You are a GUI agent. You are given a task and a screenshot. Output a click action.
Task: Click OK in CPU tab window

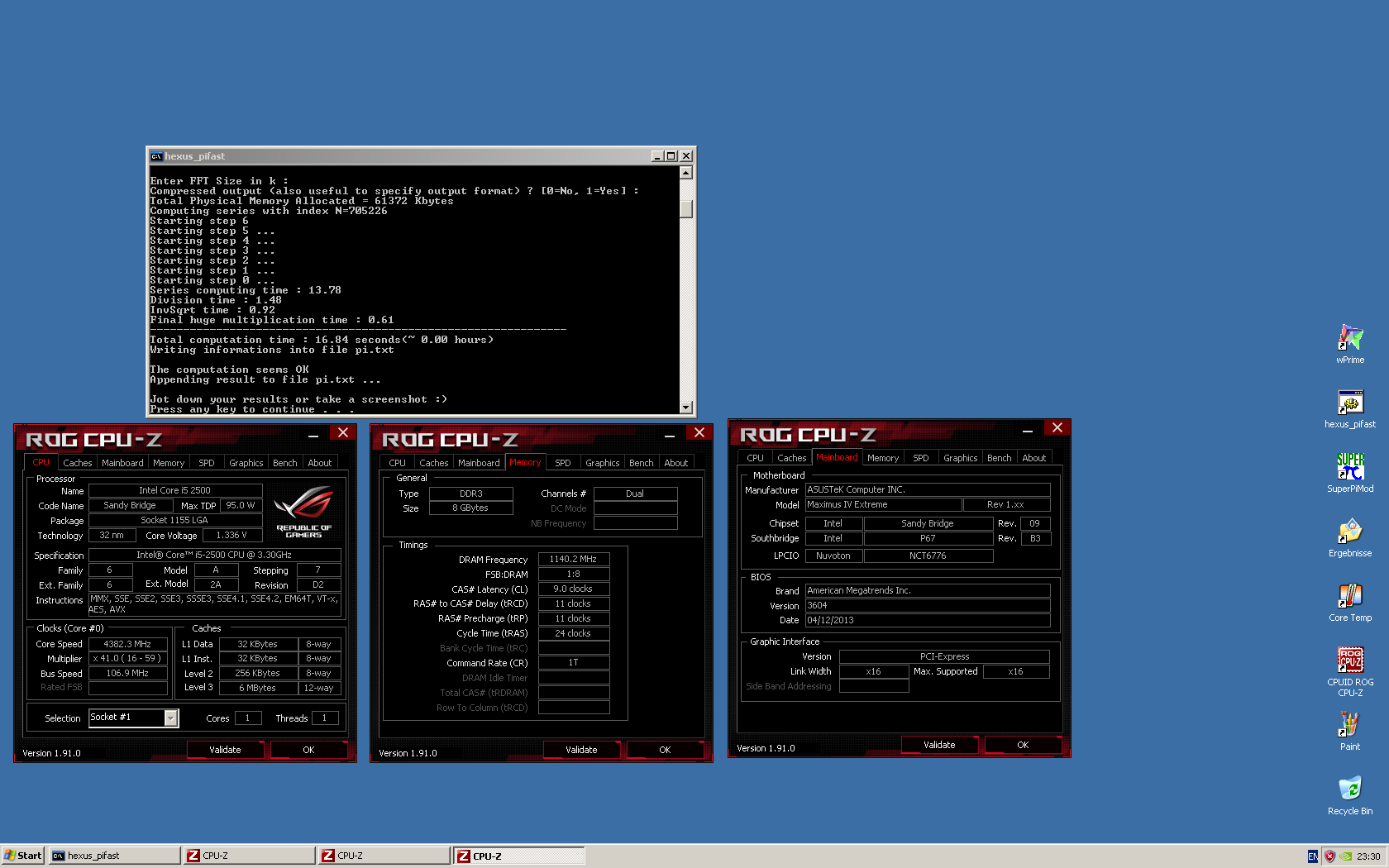(308, 750)
